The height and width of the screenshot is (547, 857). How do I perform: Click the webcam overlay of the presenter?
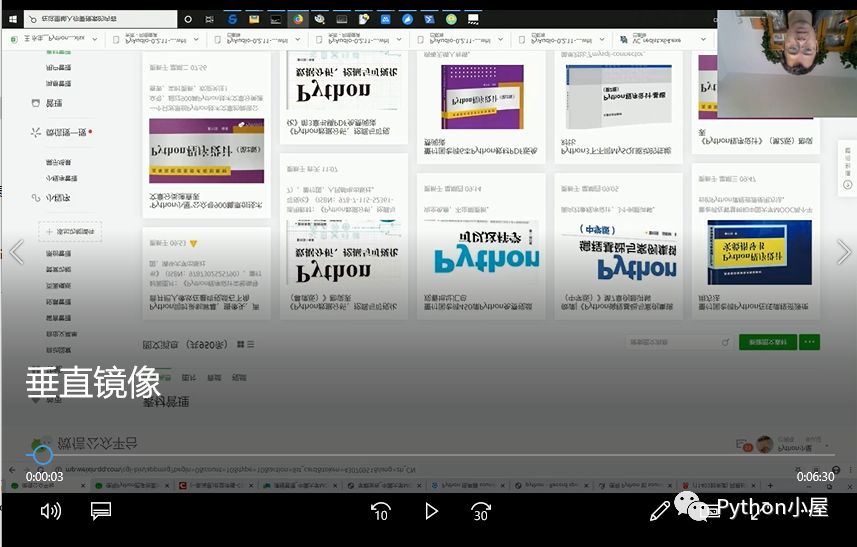click(x=787, y=63)
